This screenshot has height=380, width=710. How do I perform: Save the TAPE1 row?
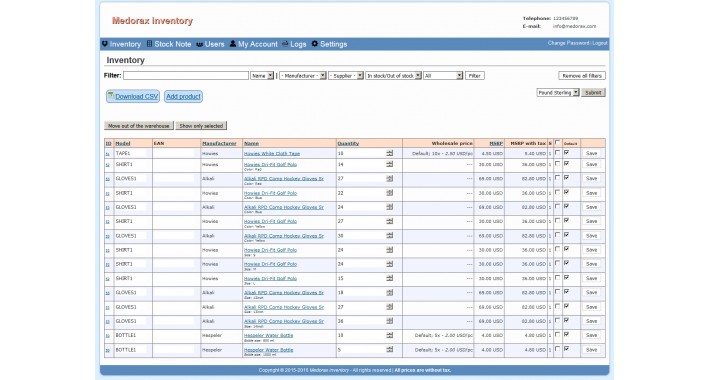(x=591, y=153)
